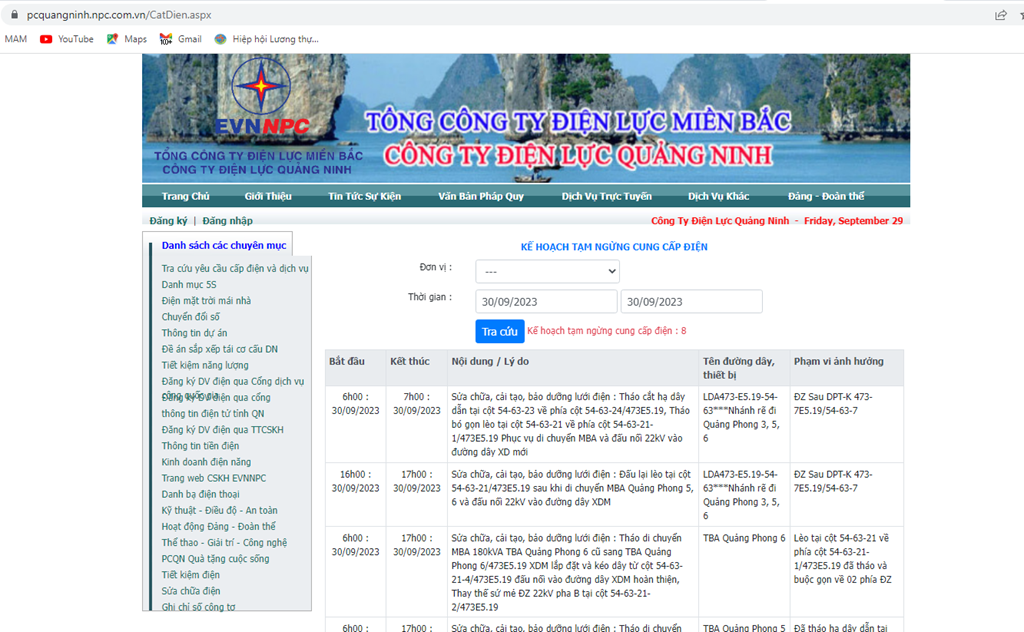Click the start date field 30/09/2023
This screenshot has height=632, width=1024.
point(546,302)
